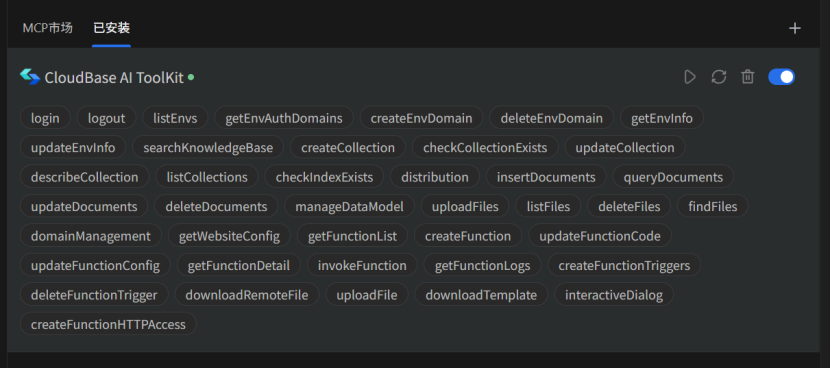The height and width of the screenshot is (369, 831).
Task: Click the uploadFile chip
Action: (x=367, y=295)
